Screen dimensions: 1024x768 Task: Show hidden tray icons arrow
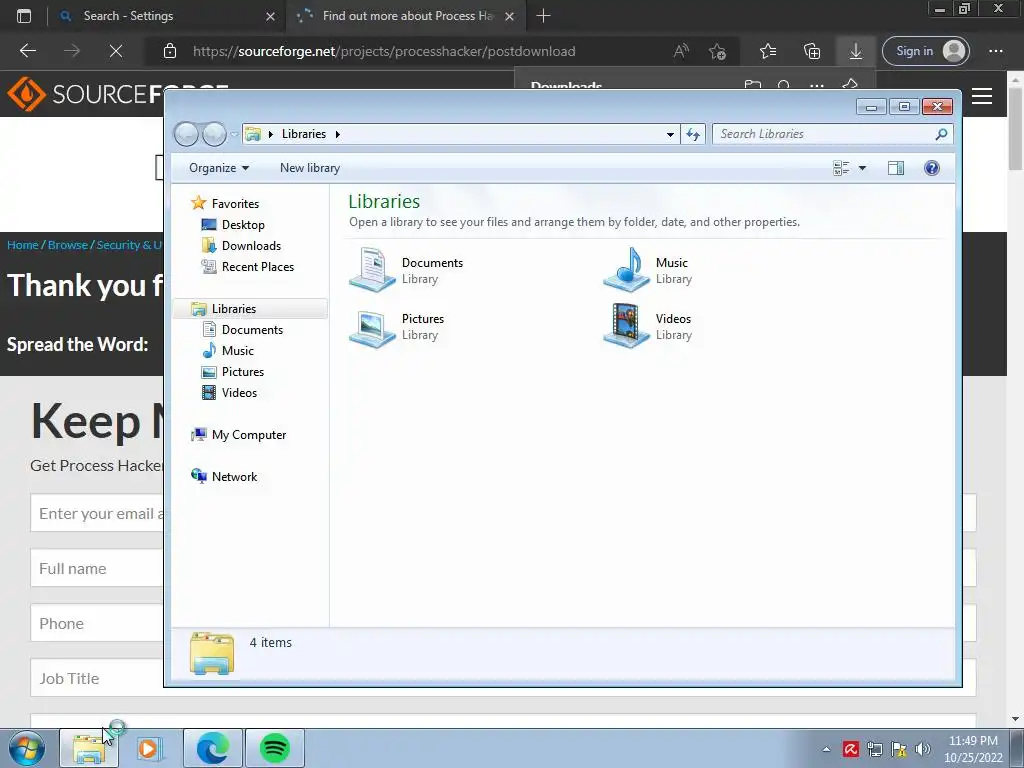826,749
